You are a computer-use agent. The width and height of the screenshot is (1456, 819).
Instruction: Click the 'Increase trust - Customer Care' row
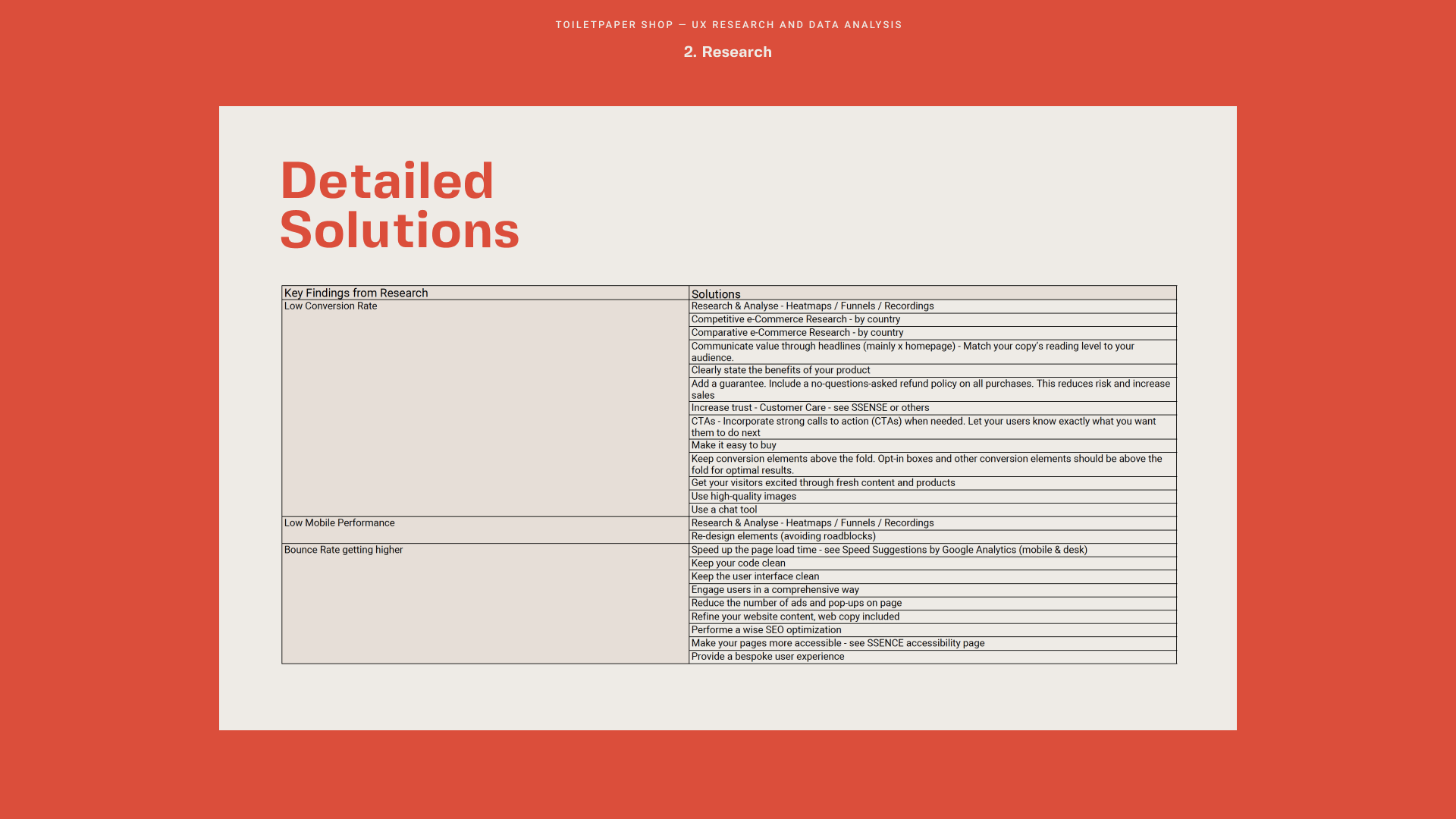point(810,408)
